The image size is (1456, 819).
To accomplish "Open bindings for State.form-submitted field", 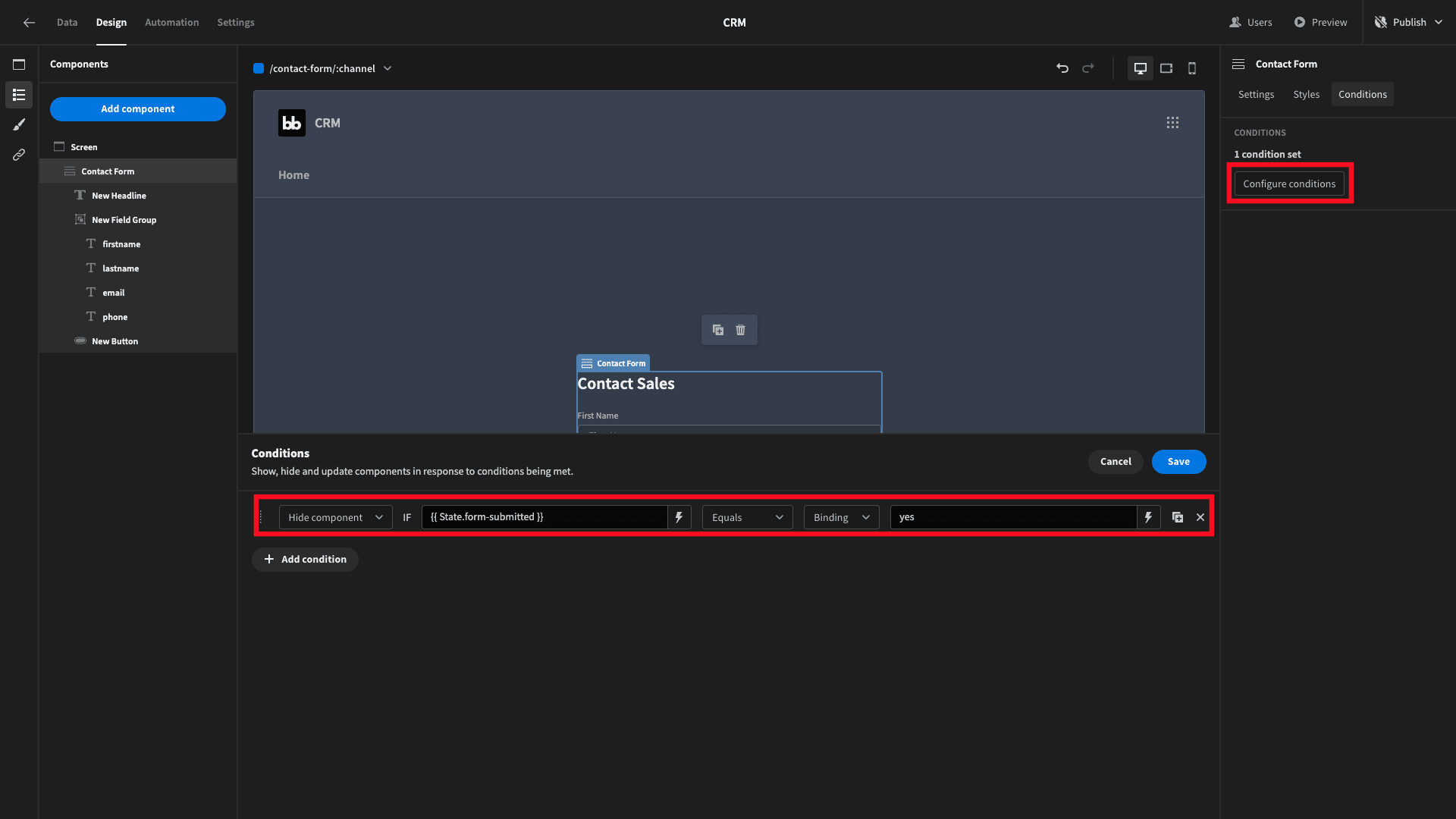I will 679,517.
